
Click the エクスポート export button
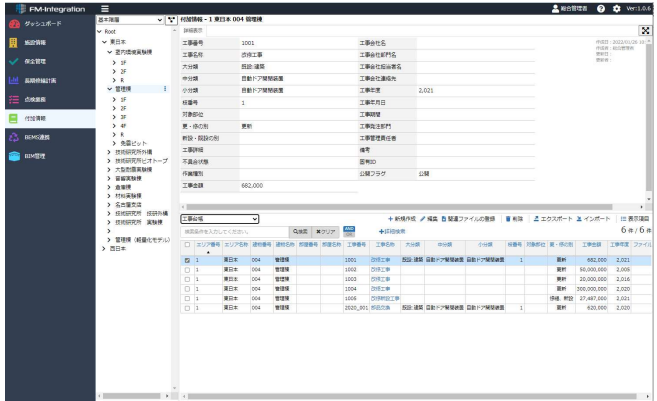click(553, 219)
